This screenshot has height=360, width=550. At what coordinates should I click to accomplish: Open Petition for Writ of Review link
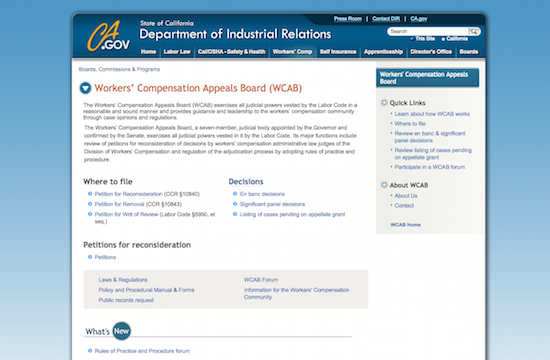(x=126, y=214)
